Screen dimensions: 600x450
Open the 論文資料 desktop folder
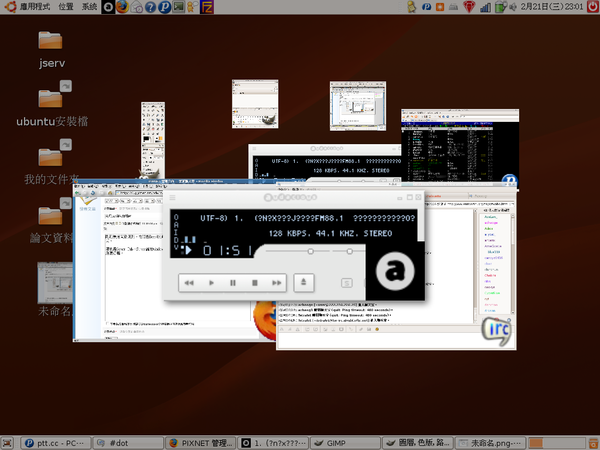51,215
